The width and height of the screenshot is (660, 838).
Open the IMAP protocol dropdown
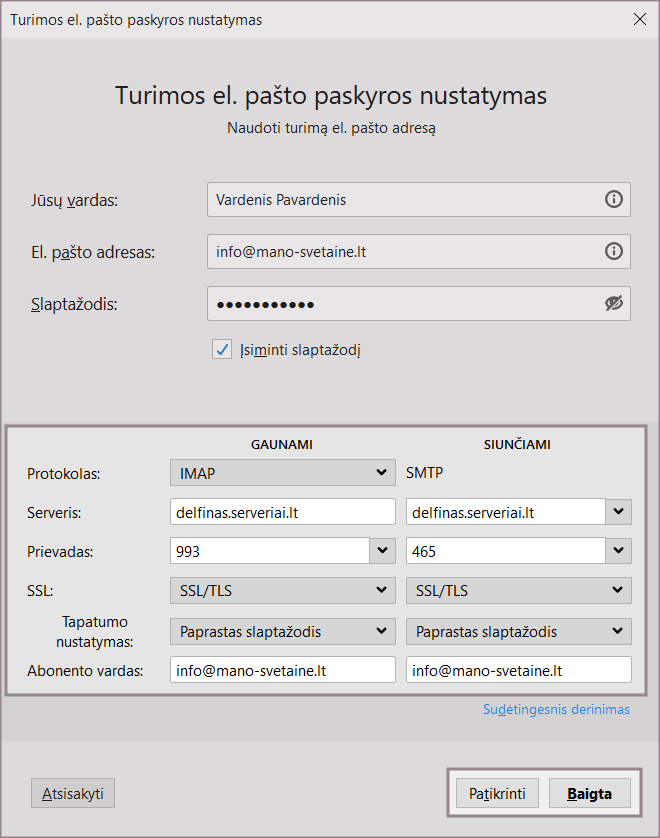[282, 472]
